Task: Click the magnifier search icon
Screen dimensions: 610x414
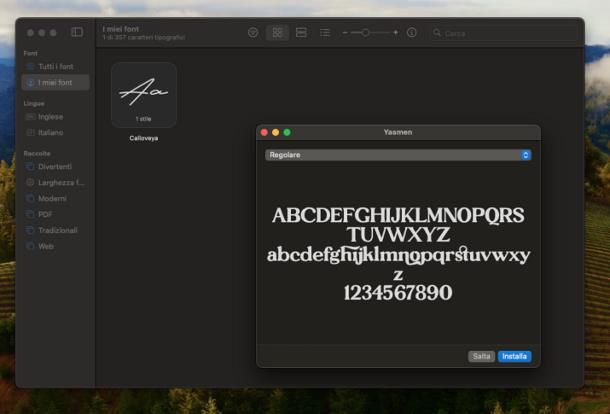Action: (x=437, y=33)
